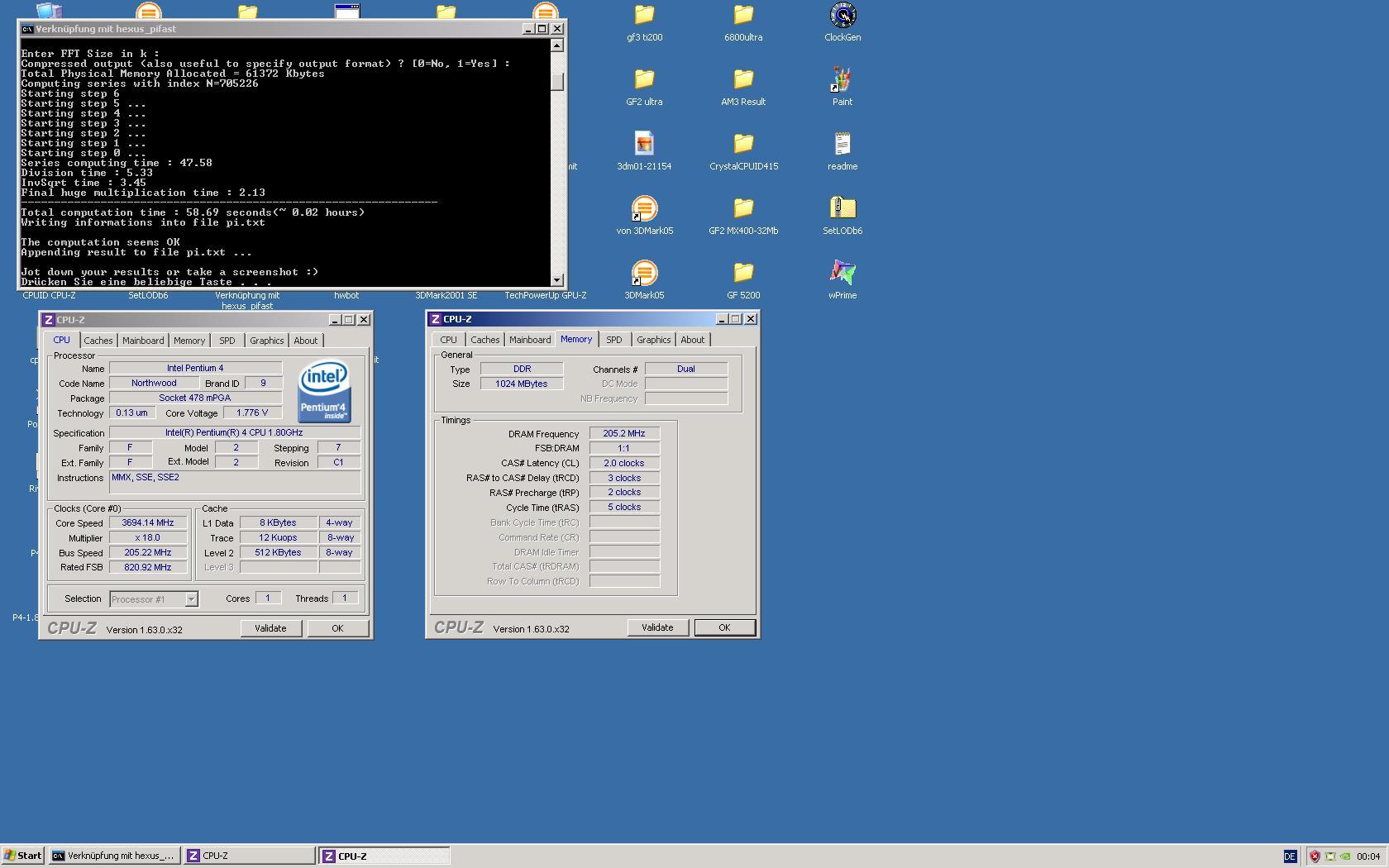
Task: Click the Intel Pentium 4 logo in CPU-Z
Action: 324,390
